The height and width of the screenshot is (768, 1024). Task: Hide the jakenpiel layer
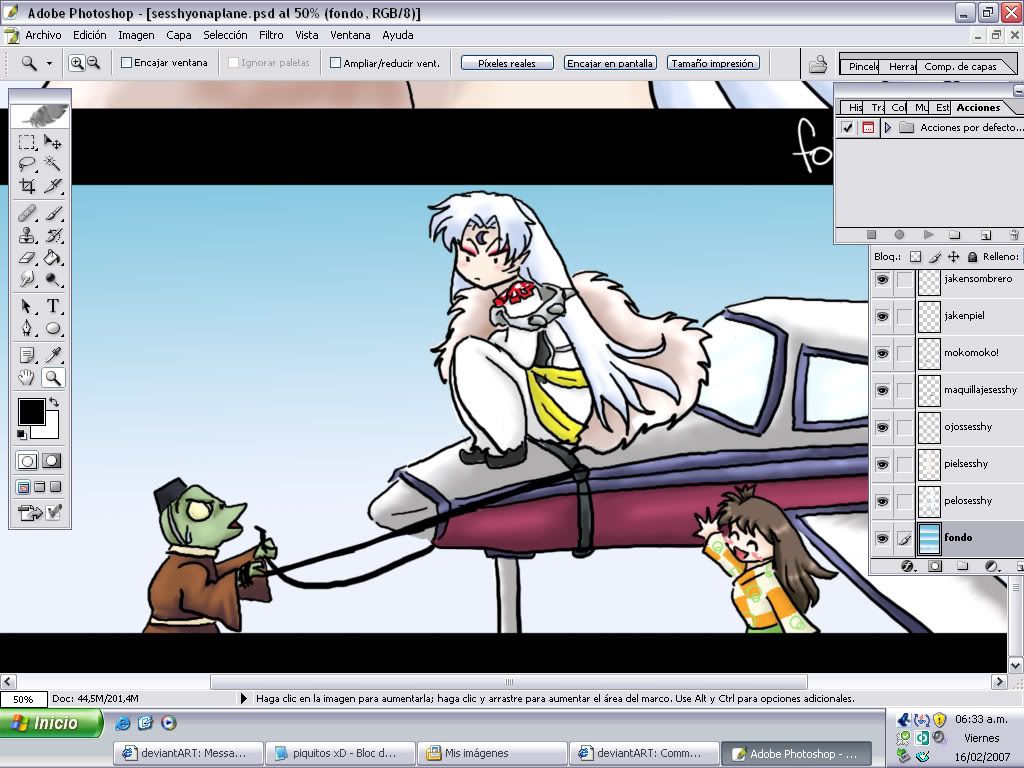(882, 317)
